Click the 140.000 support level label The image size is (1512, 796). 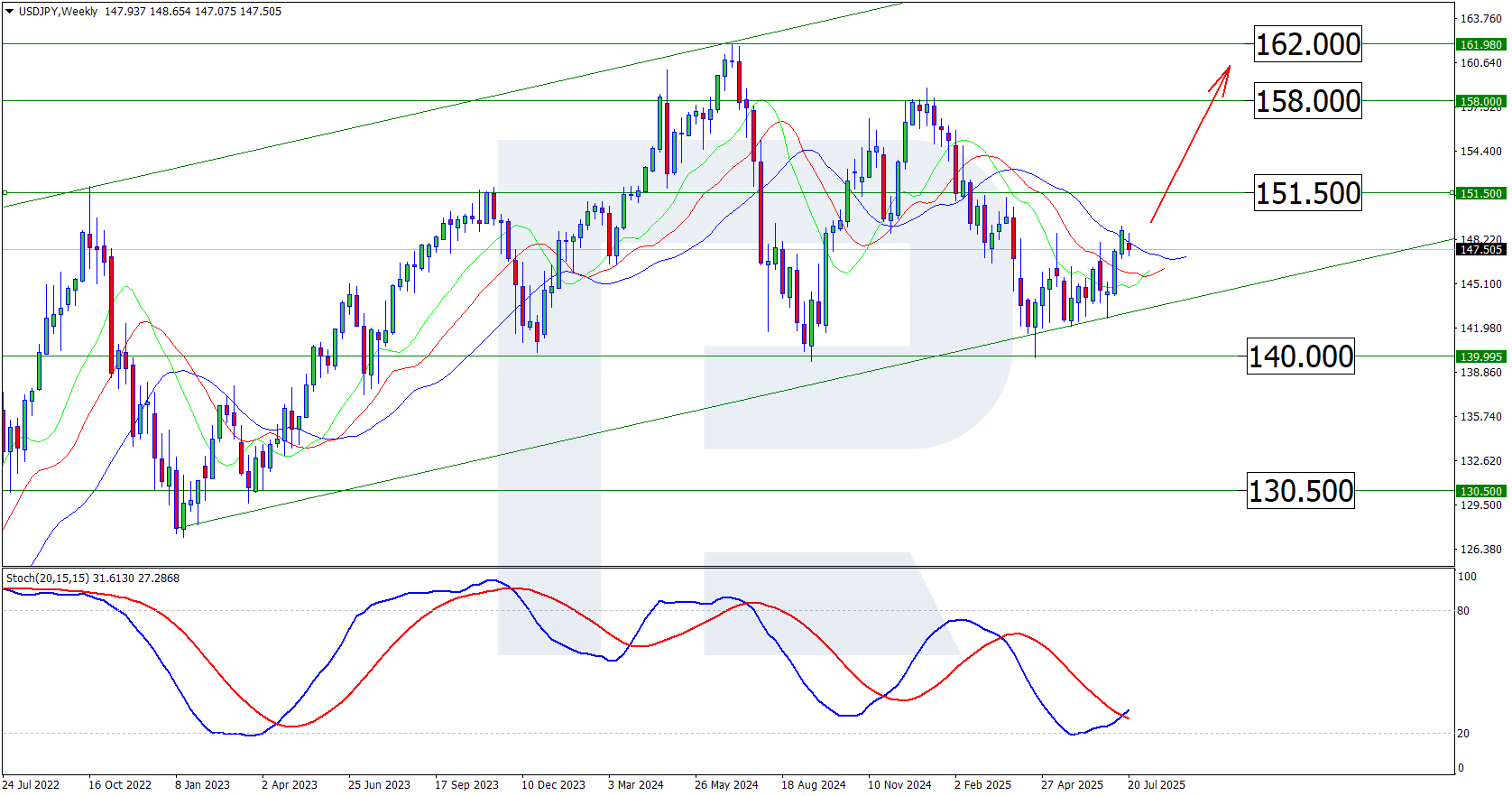[x=1300, y=356]
